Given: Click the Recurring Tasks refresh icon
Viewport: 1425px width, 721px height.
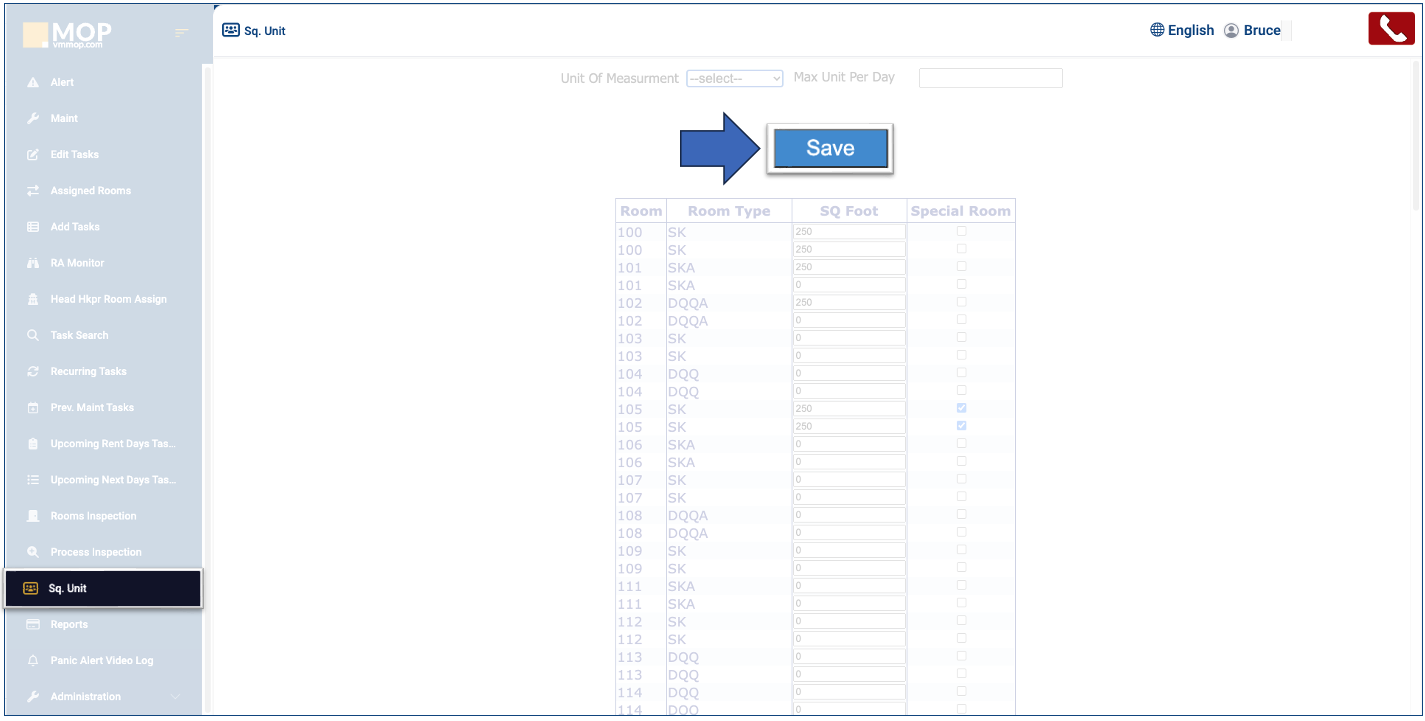Looking at the screenshot, I should [33, 372].
